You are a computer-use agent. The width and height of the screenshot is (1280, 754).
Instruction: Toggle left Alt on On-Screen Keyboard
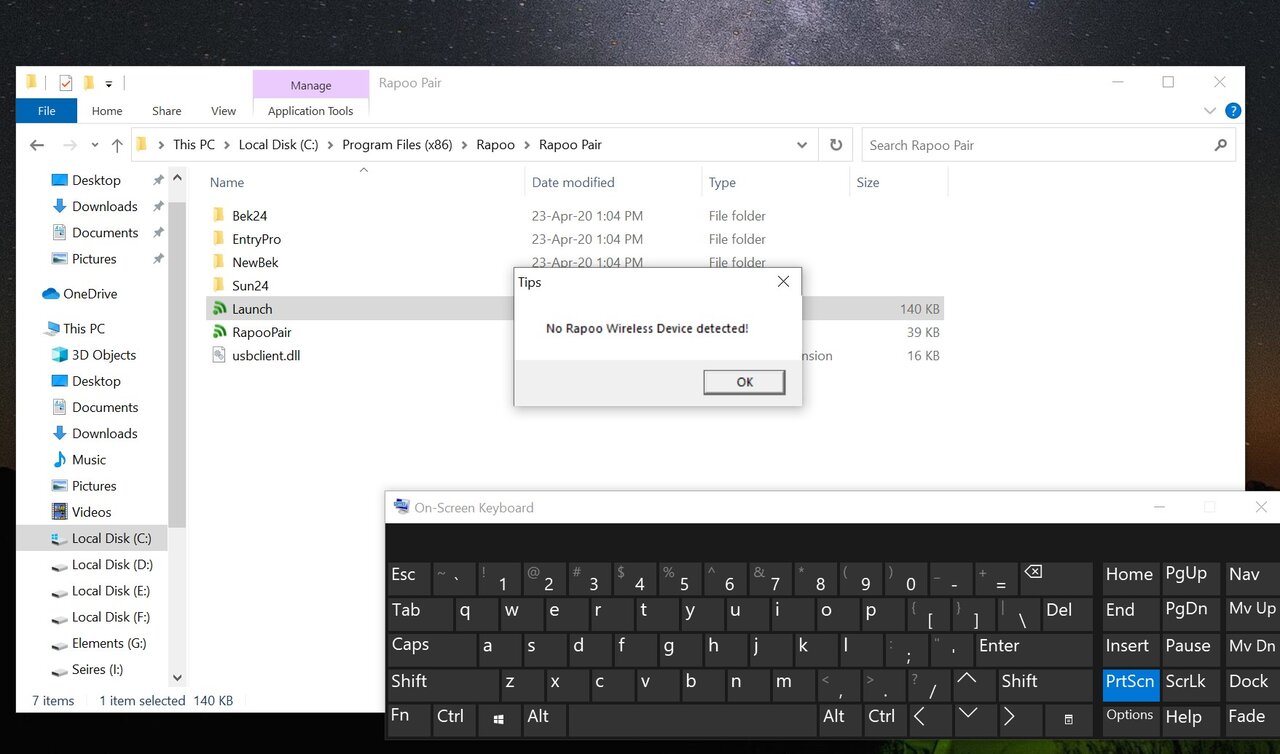click(543, 720)
